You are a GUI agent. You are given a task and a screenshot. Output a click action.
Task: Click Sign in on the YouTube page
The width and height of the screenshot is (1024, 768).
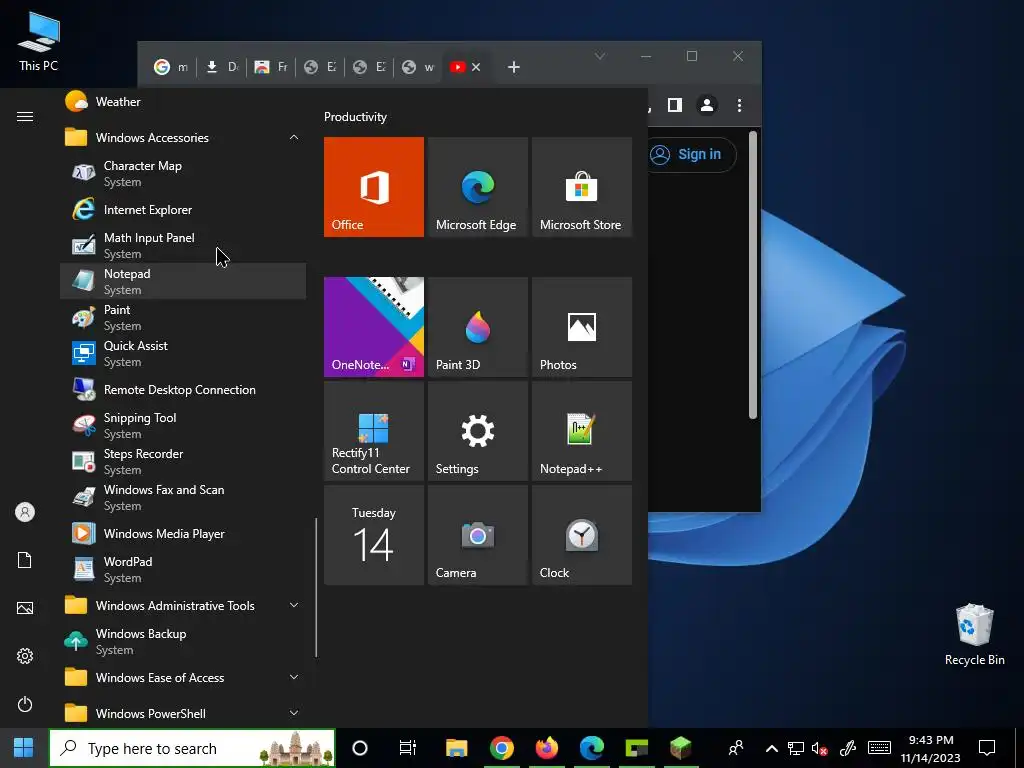coord(690,155)
